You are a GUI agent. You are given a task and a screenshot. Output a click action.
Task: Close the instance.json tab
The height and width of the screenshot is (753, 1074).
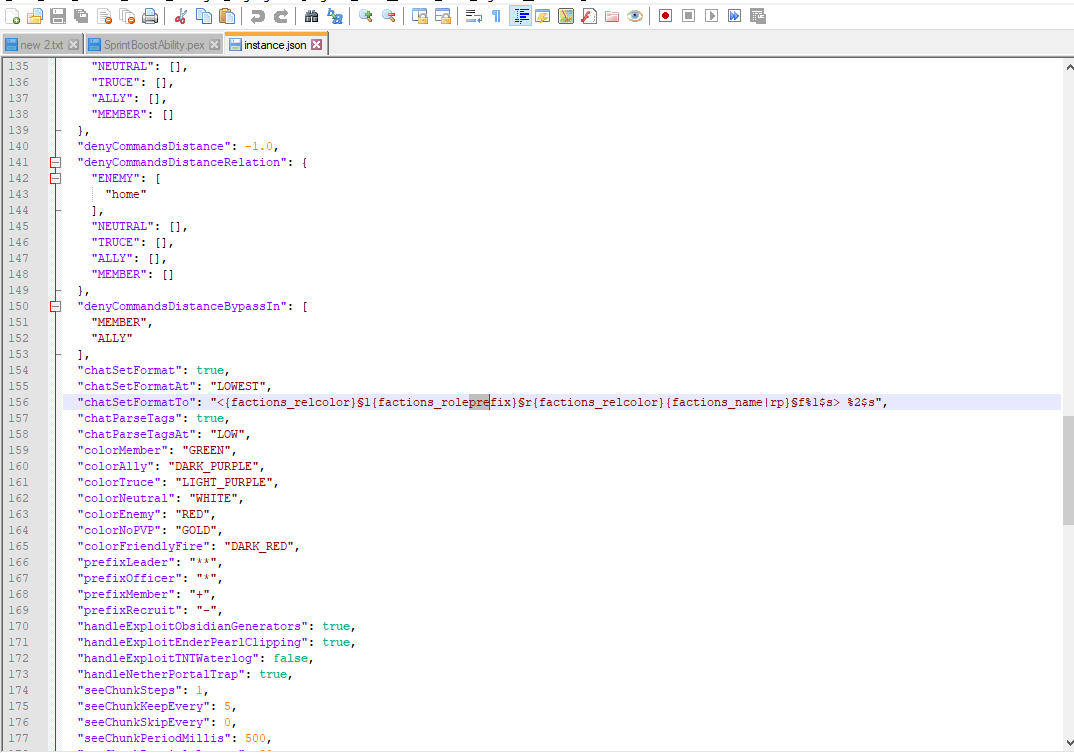316,45
